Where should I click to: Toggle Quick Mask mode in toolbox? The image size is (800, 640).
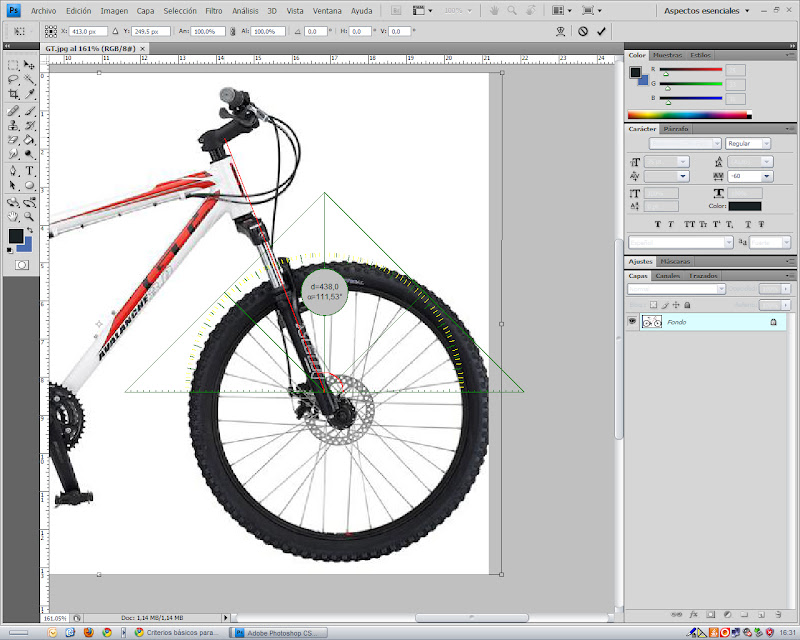pyautogui.click(x=21, y=265)
